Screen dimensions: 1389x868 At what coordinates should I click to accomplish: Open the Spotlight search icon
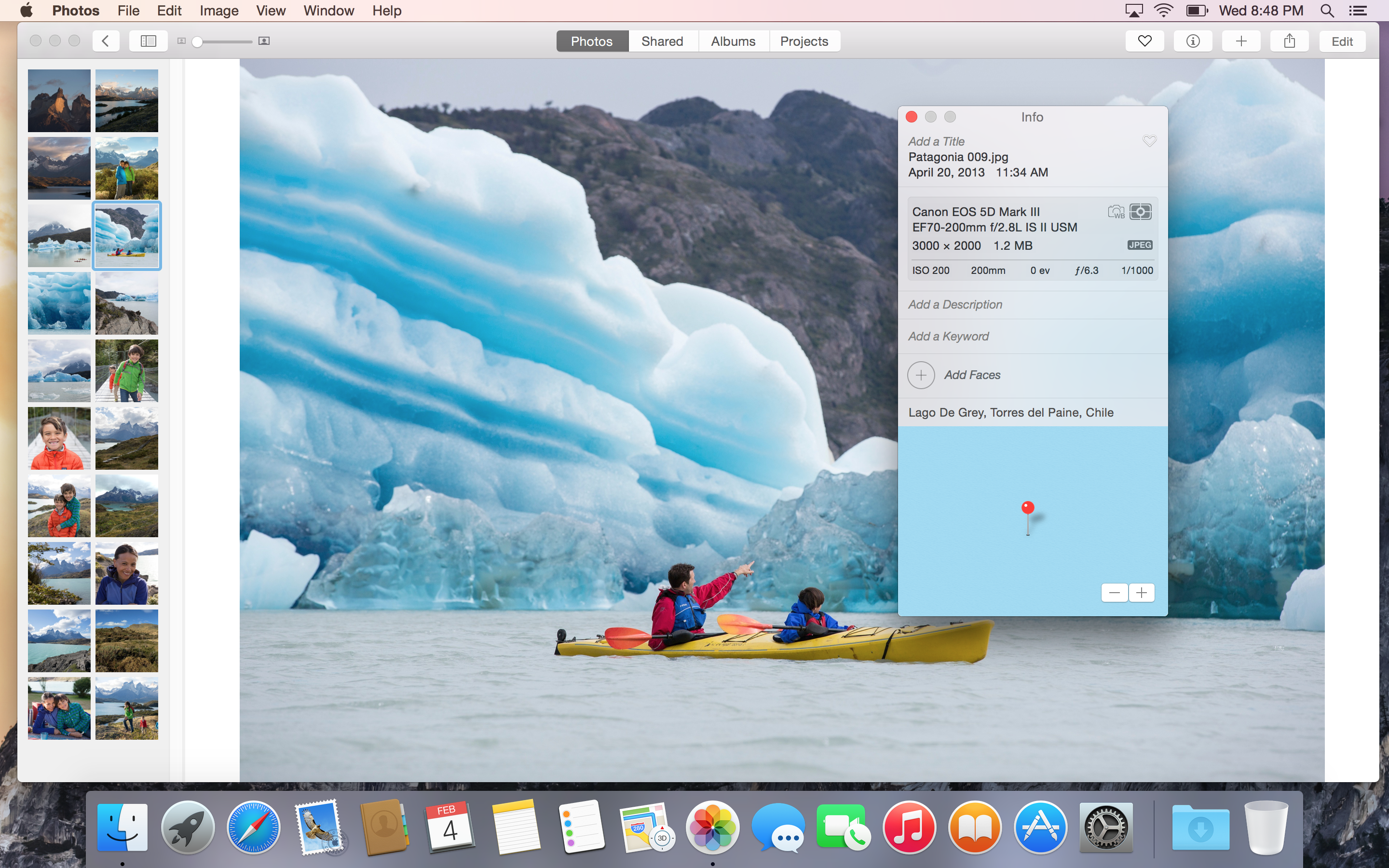(x=1327, y=11)
